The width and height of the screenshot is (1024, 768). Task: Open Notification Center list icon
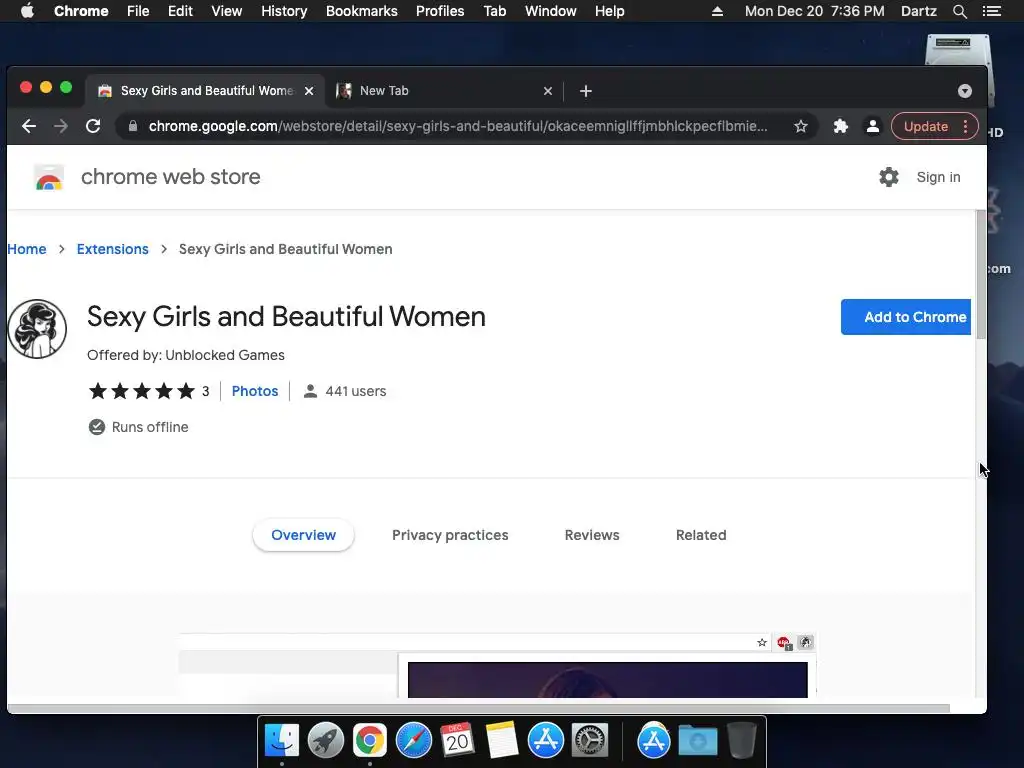point(991,11)
